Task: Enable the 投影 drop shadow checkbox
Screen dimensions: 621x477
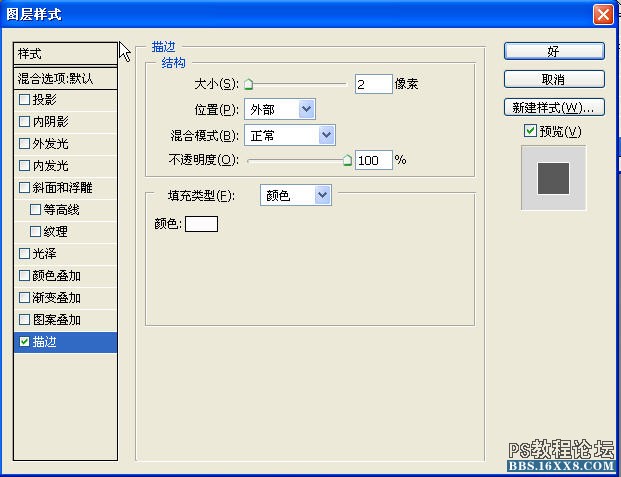Action: point(25,99)
